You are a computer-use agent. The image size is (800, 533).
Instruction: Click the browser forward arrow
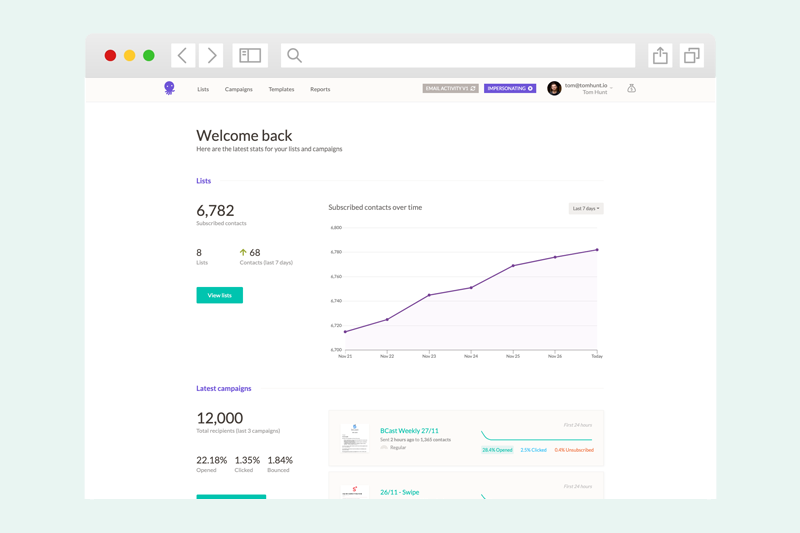point(211,55)
